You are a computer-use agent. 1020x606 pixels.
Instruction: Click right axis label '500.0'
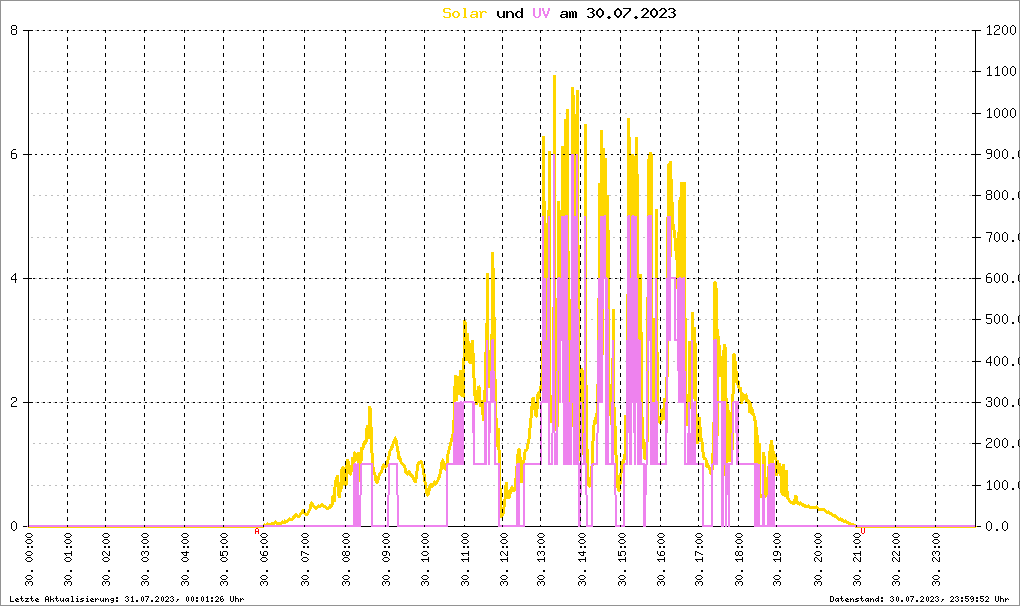tap(1002, 320)
